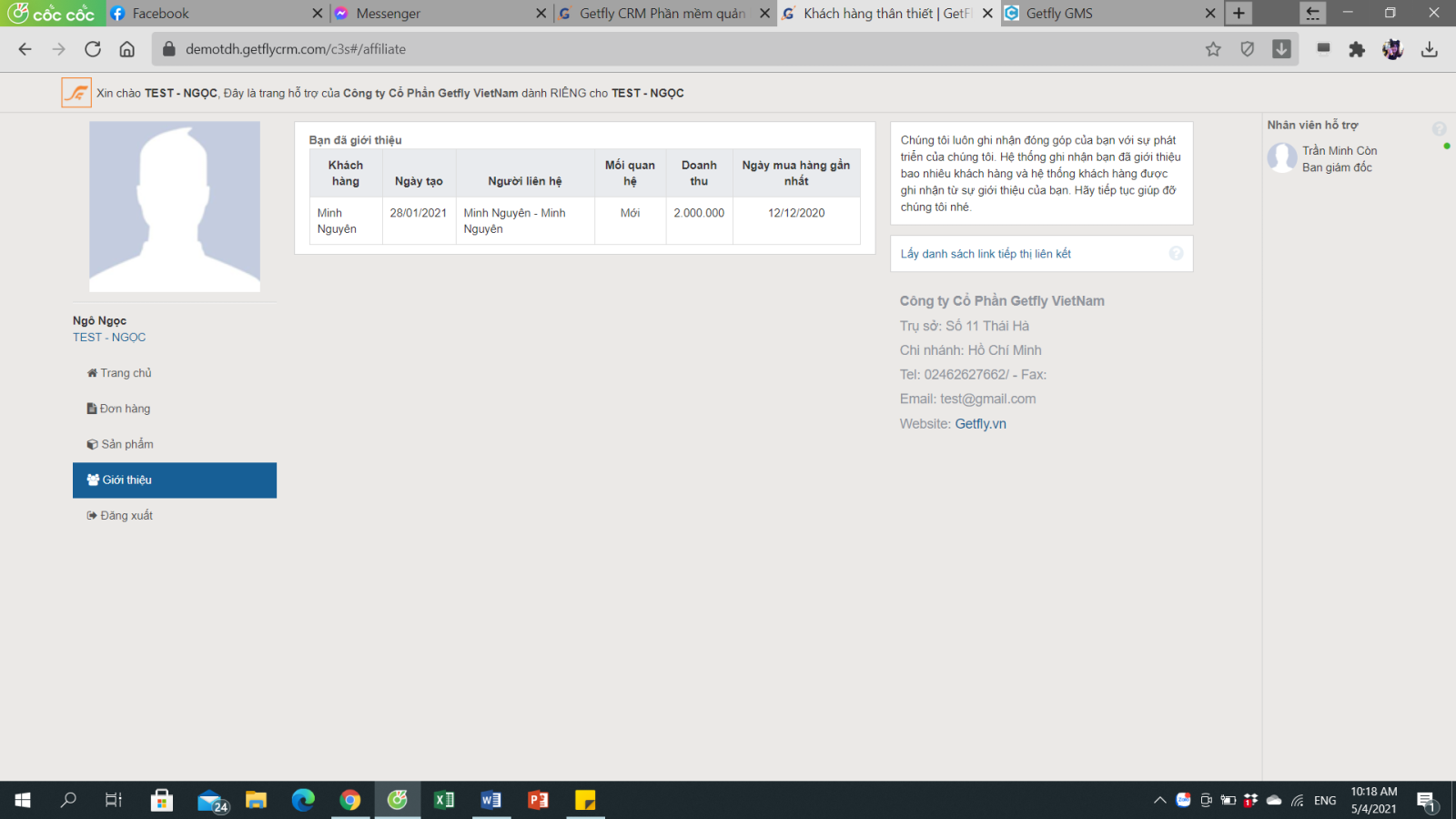Go to Đơn hàng in the sidebar
Image resolution: width=1456 pixels, height=819 pixels.
coord(125,409)
